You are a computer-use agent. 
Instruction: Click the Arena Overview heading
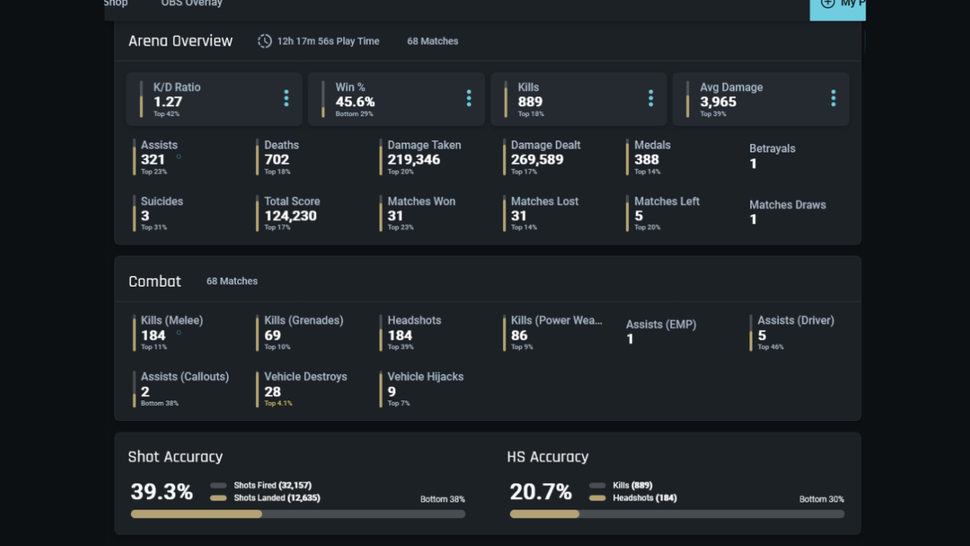(181, 41)
